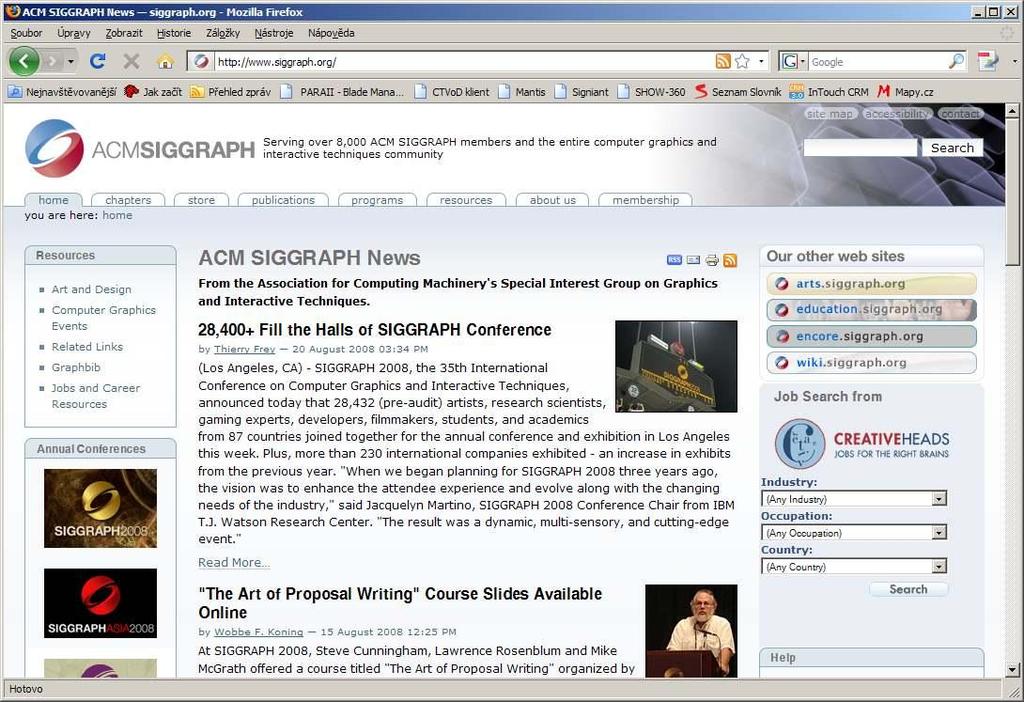Click the contact link in header
The width and height of the screenshot is (1024, 702).
(x=960, y=114)
